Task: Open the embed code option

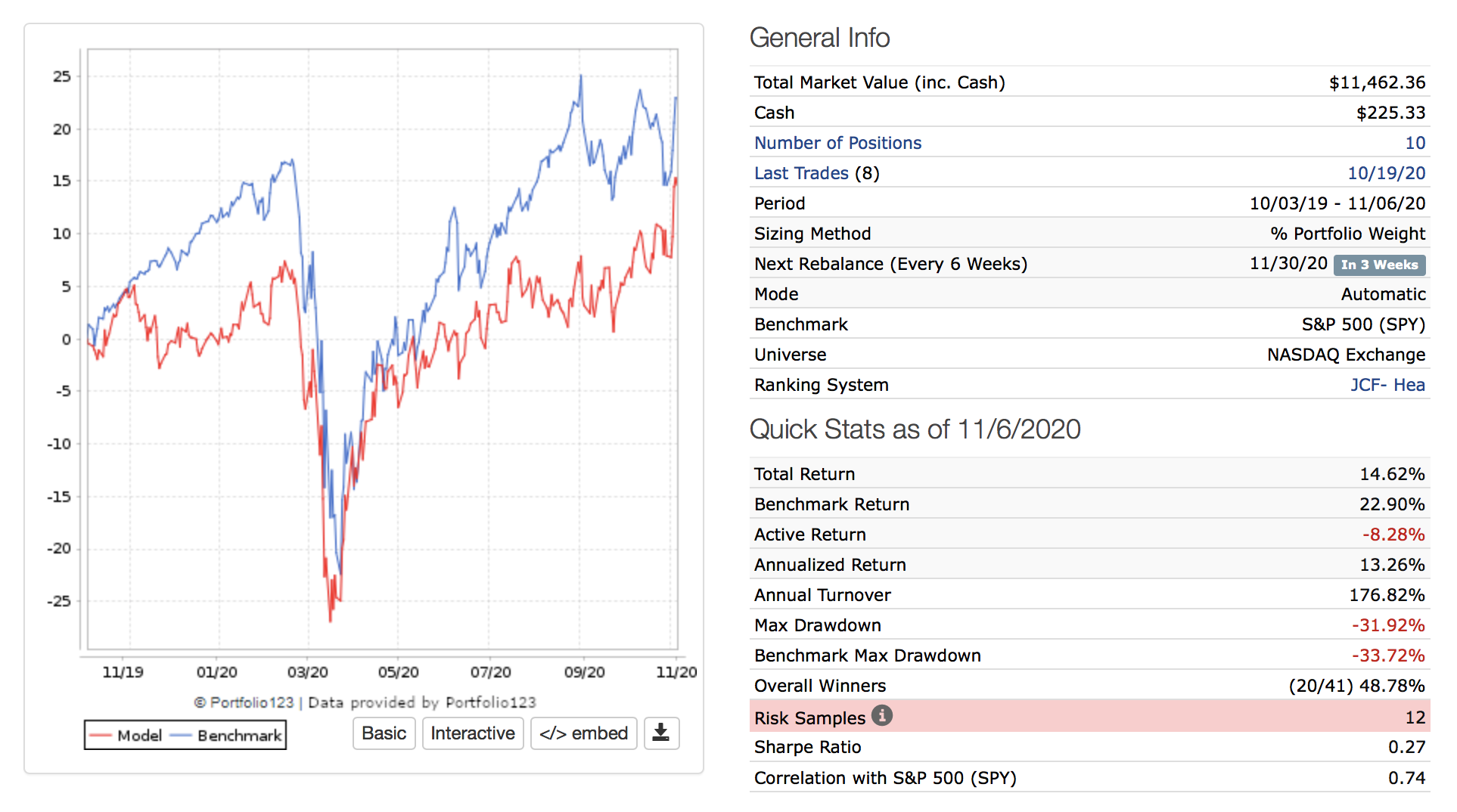Action: click(583, 733)
